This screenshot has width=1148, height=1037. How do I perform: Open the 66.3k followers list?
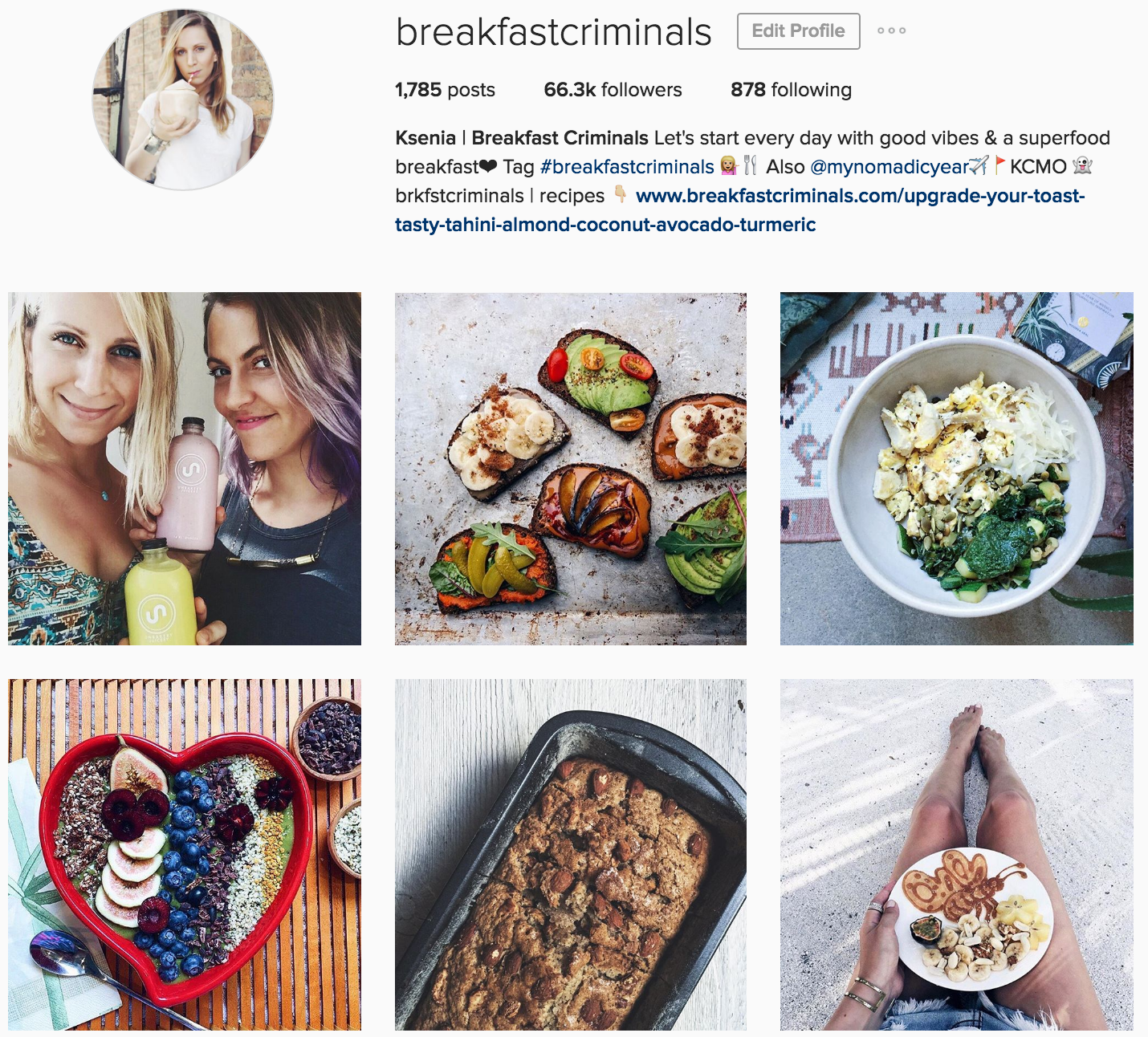(x=613, y=90)
